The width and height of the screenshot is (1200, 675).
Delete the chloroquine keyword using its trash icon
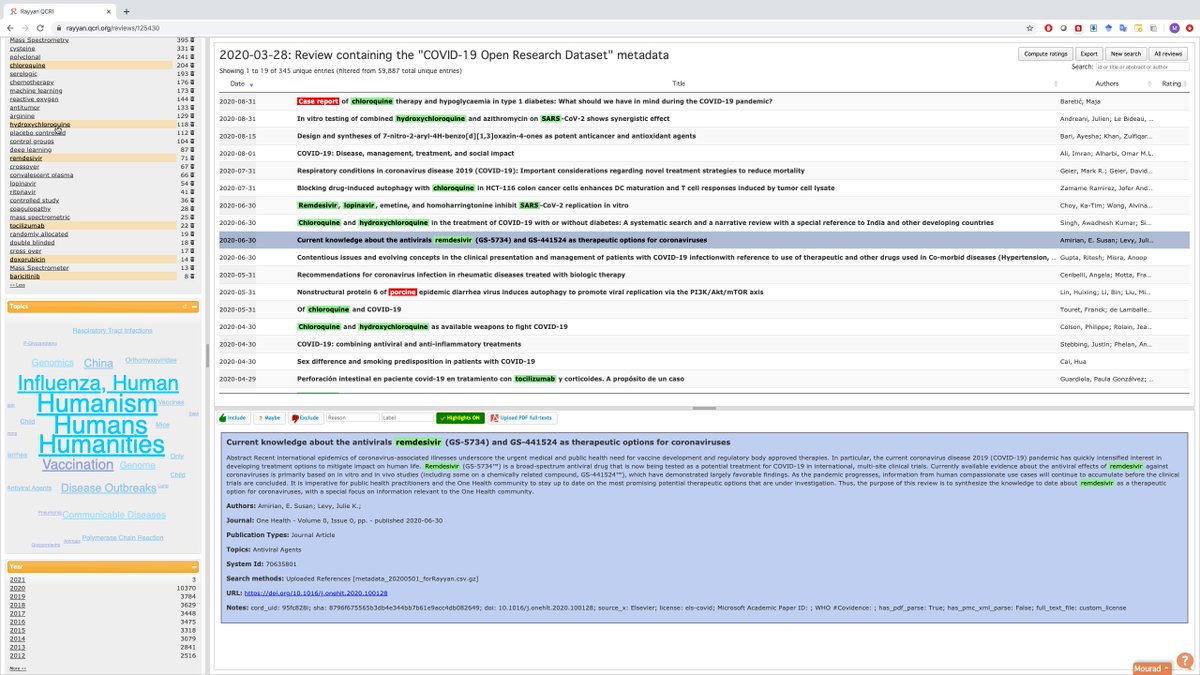192,64
